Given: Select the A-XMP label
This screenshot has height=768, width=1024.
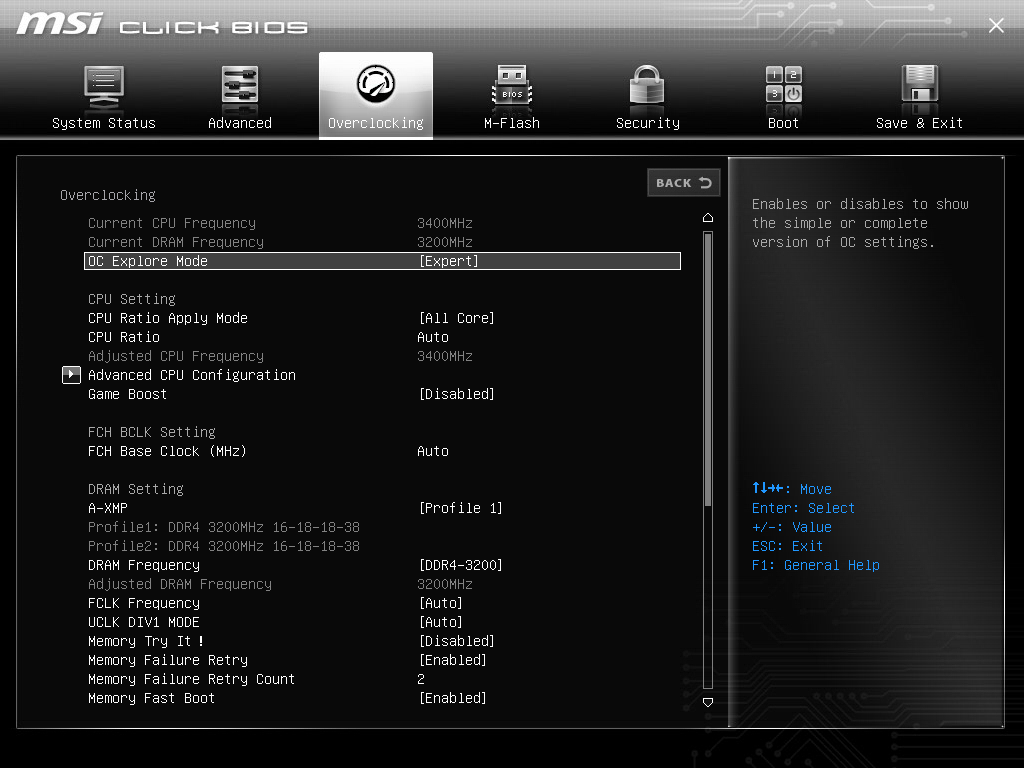Looking at the screenshot, I should click(x=108, y=508).
